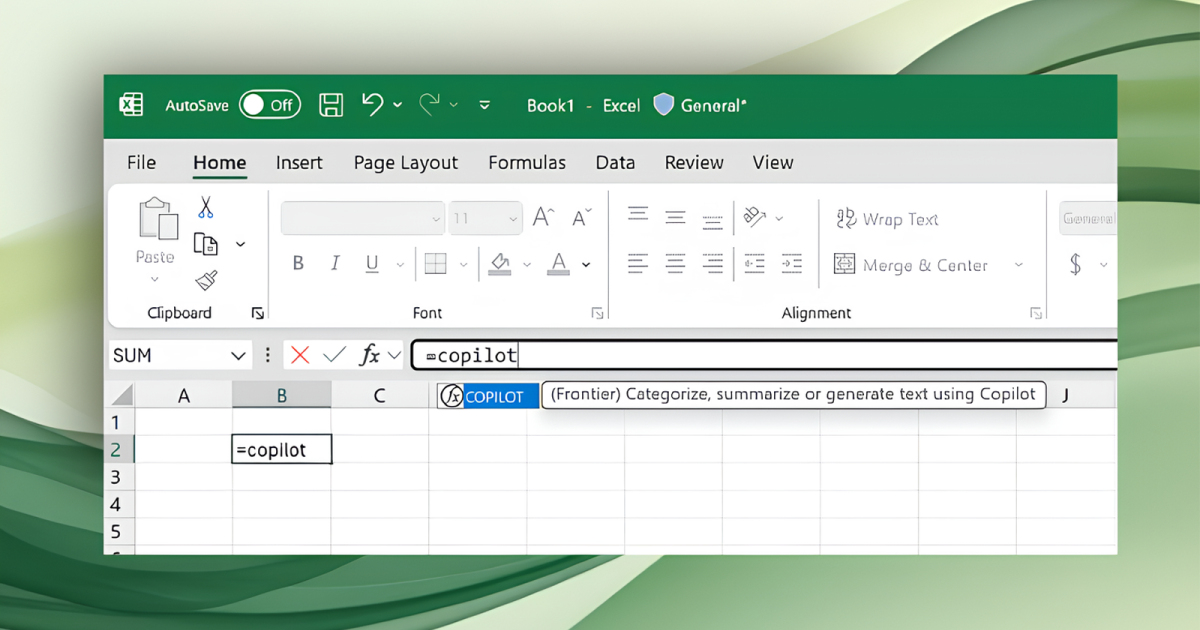Cancel formula entry with red X

[x=300, y=355]
